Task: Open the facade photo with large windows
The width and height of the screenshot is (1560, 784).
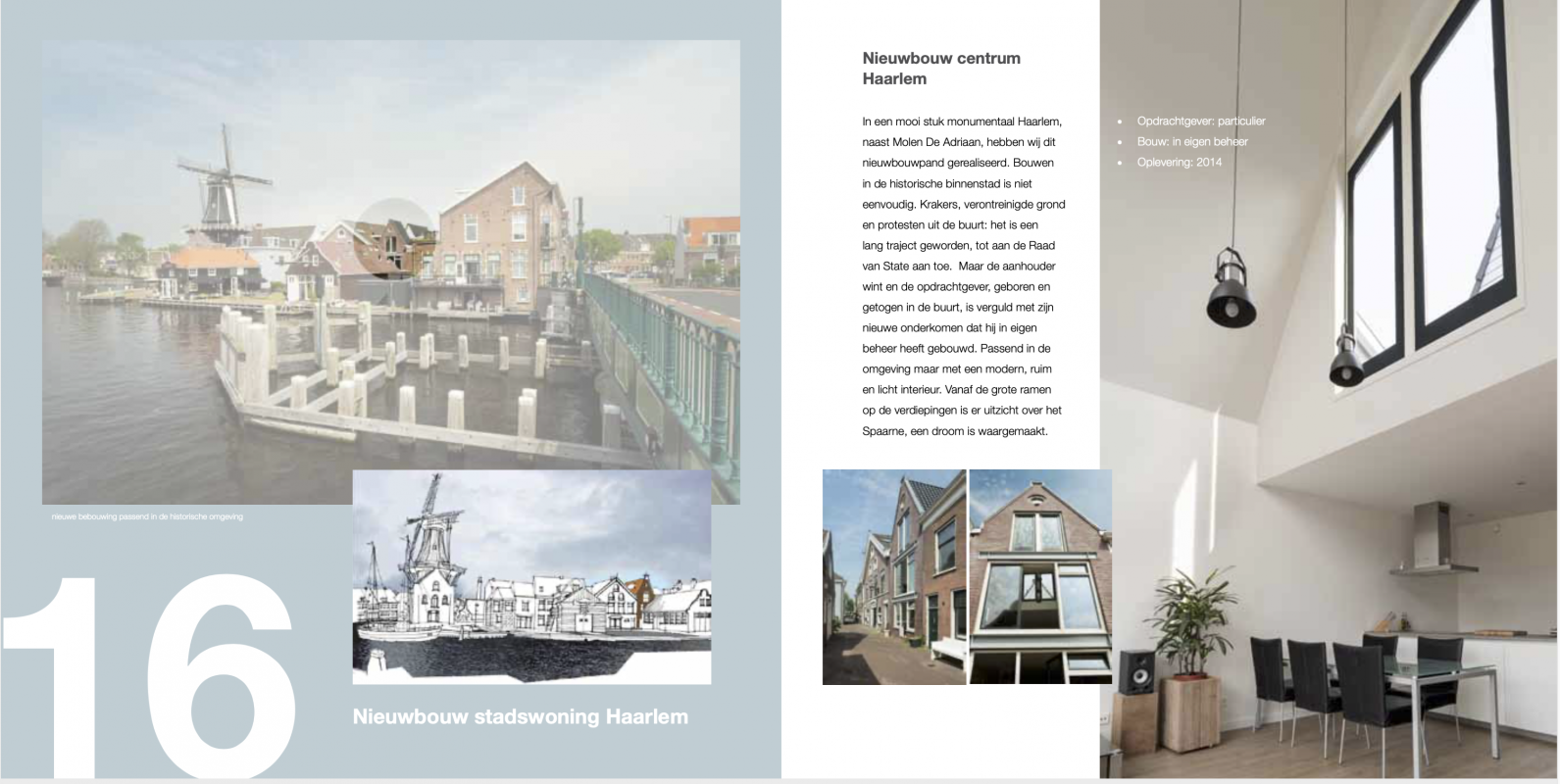Action: [1039, 577]
